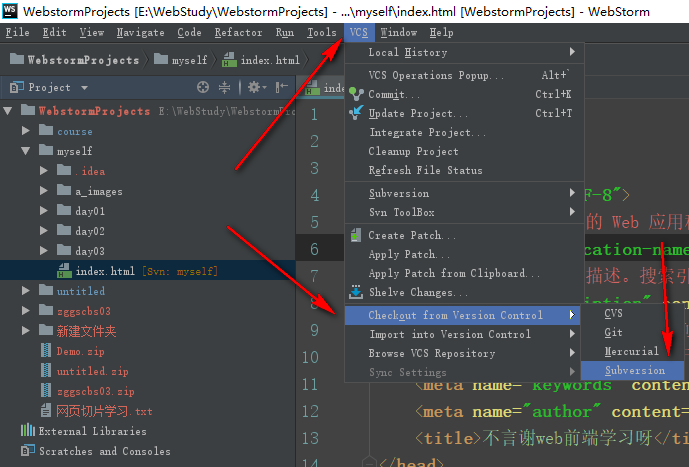
Task: Select Checkout from Version Control
Action: click(462, 315)
